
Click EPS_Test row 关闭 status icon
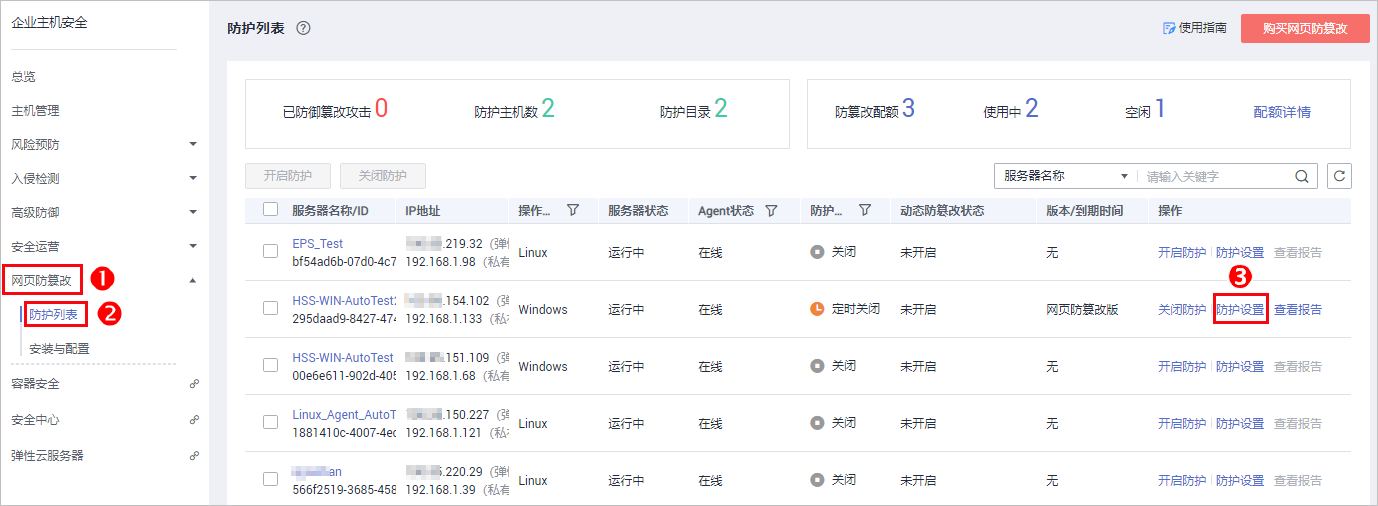817,252
